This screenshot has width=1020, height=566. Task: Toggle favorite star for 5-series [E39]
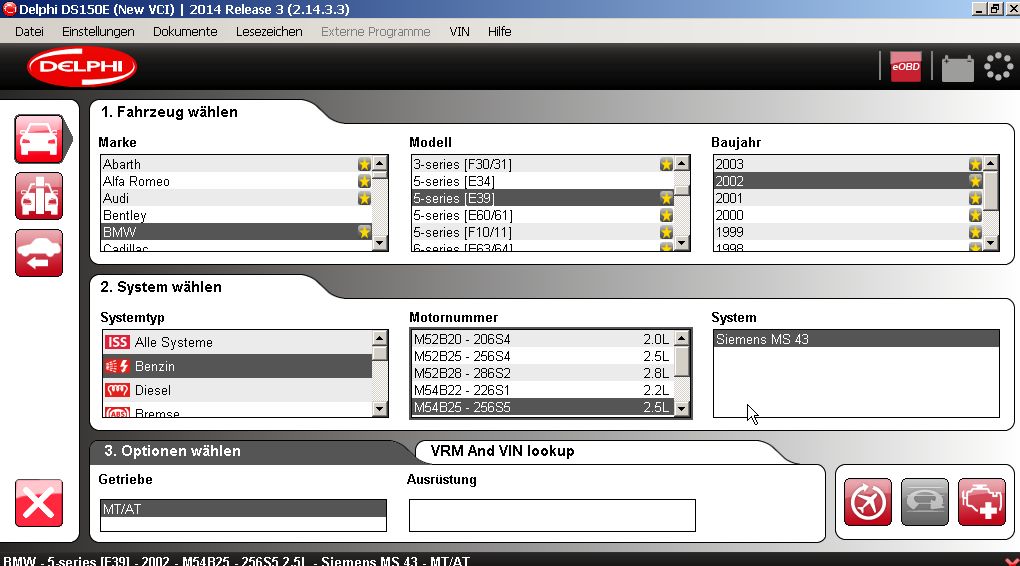(x=666, y=198)
